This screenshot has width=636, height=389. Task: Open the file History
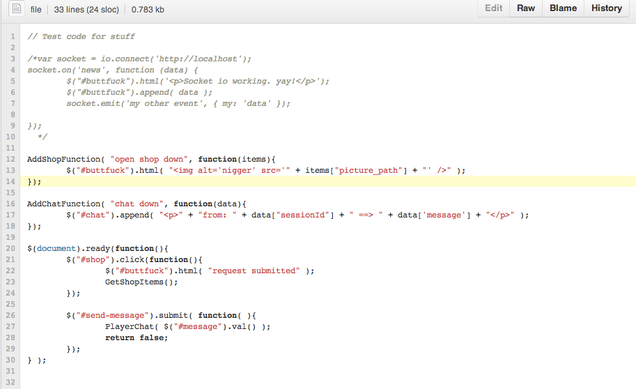tap(606, 8)
